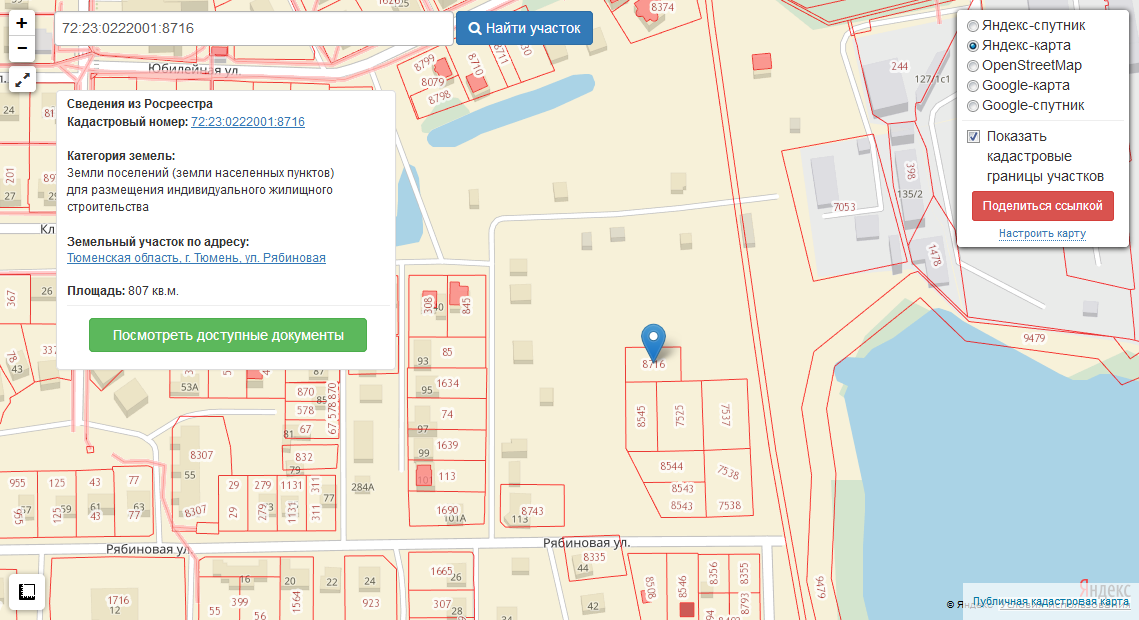Click the Сведения из Росреестра heading

(139, 104)
